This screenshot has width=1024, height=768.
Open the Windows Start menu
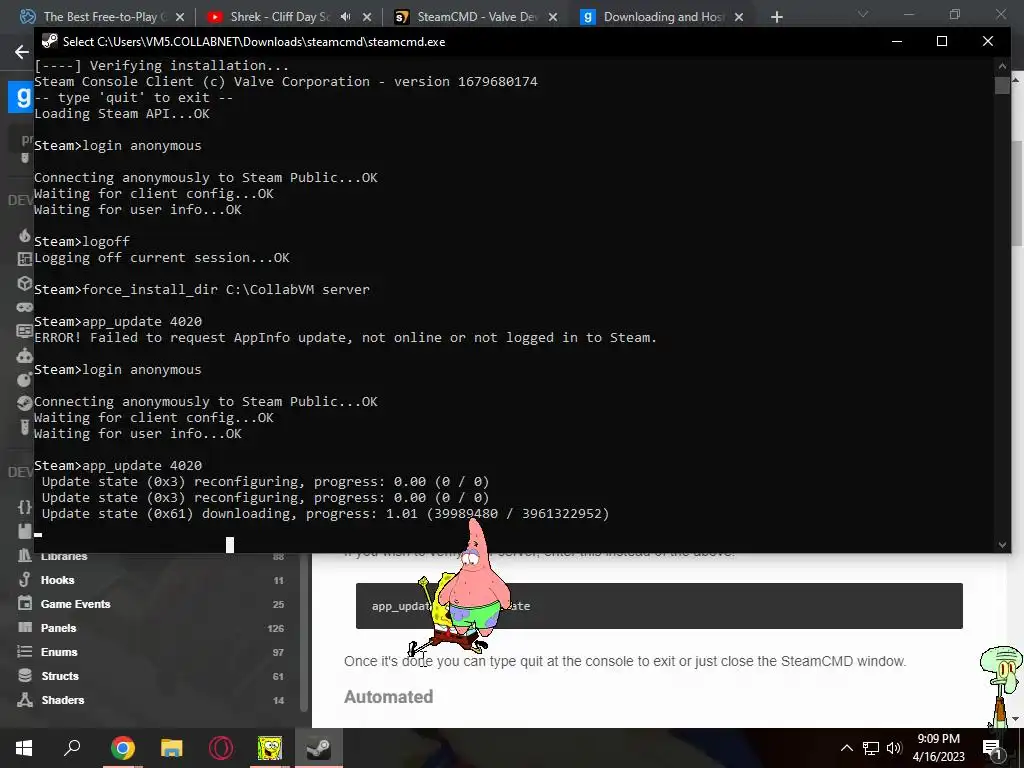coord(24,748)
